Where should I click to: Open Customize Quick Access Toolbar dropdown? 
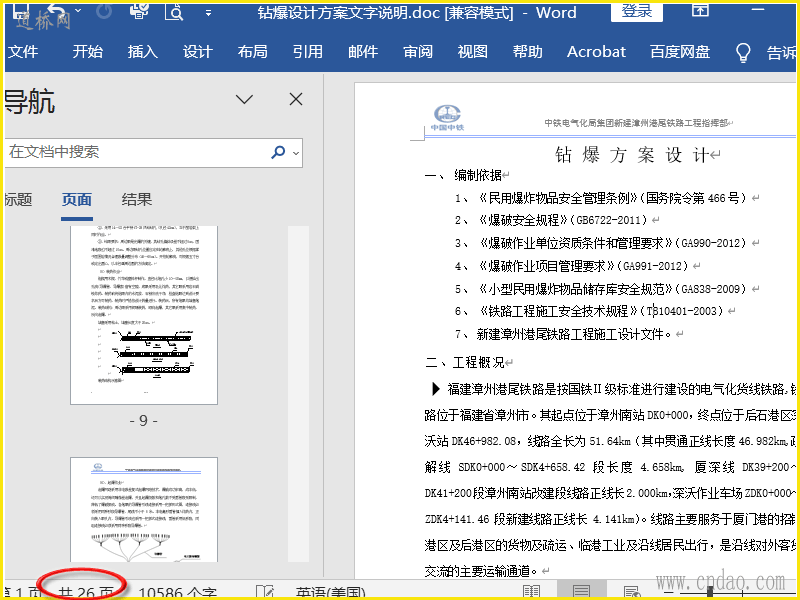pyautogui.click(x=208, y=13)
